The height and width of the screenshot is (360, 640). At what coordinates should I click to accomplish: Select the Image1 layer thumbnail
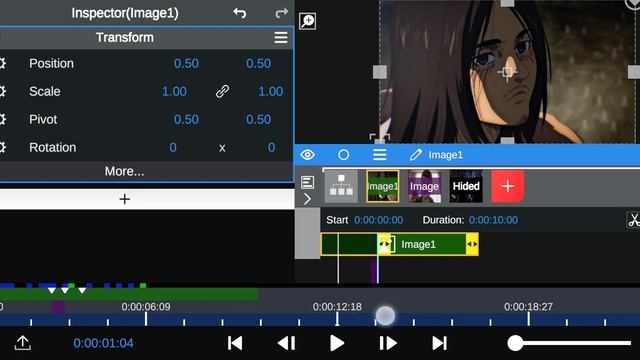click(x=382, y=187)
